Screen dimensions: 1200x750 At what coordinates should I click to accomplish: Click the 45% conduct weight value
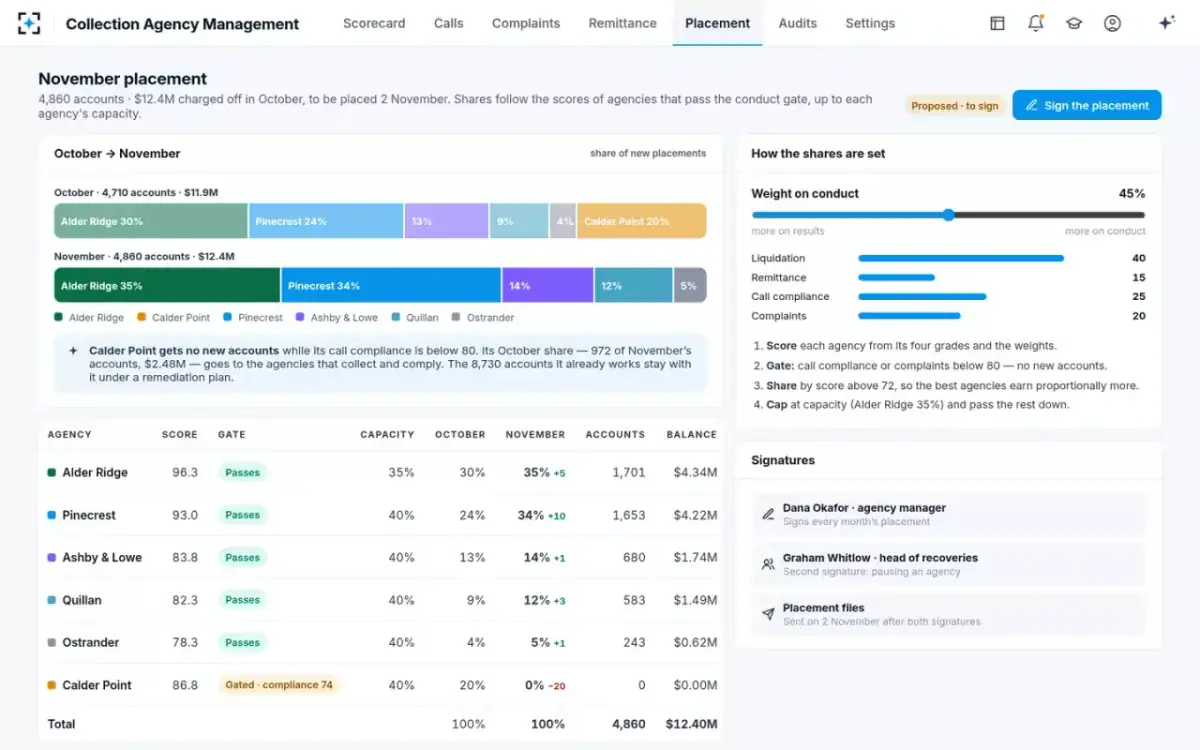point(1132,193)
